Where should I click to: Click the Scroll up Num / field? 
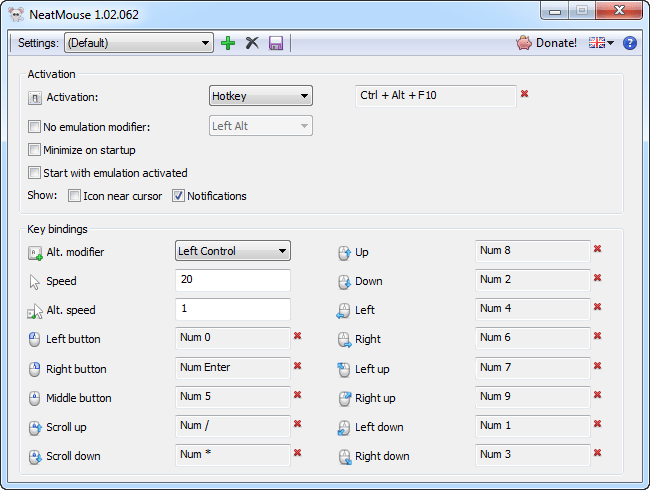click(233, 426)
